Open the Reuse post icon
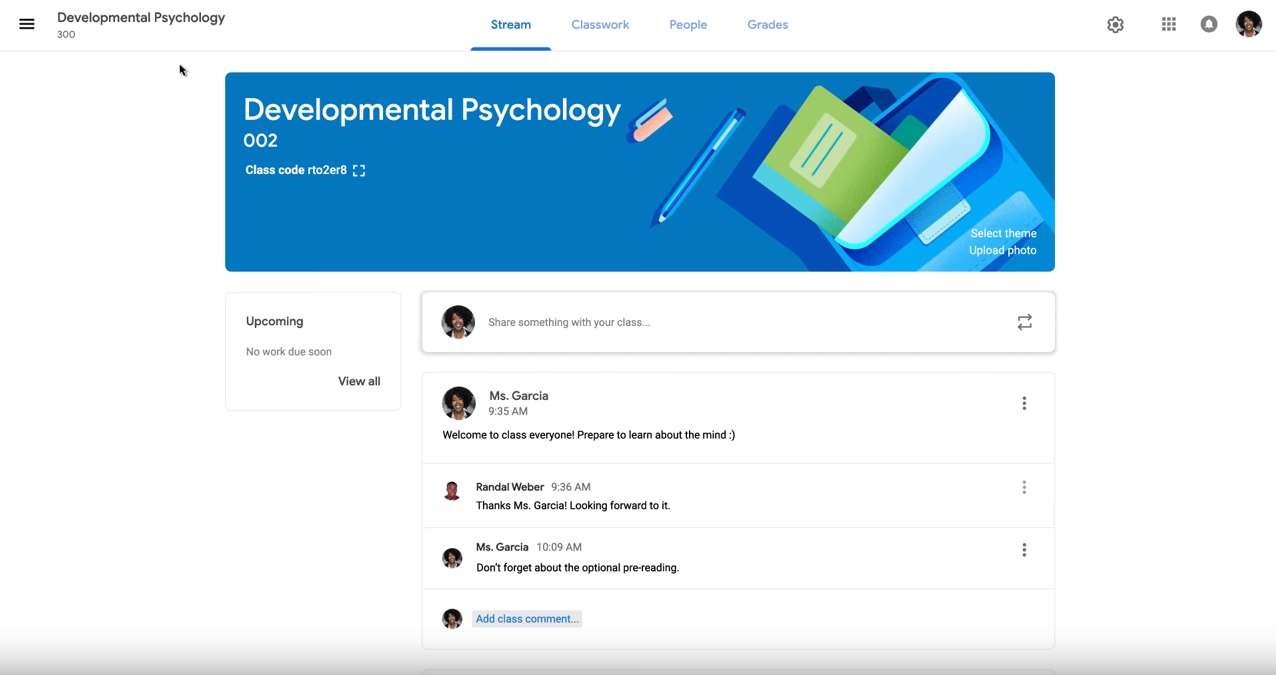Screen dimensions: 1276x675 point(1023,322)
